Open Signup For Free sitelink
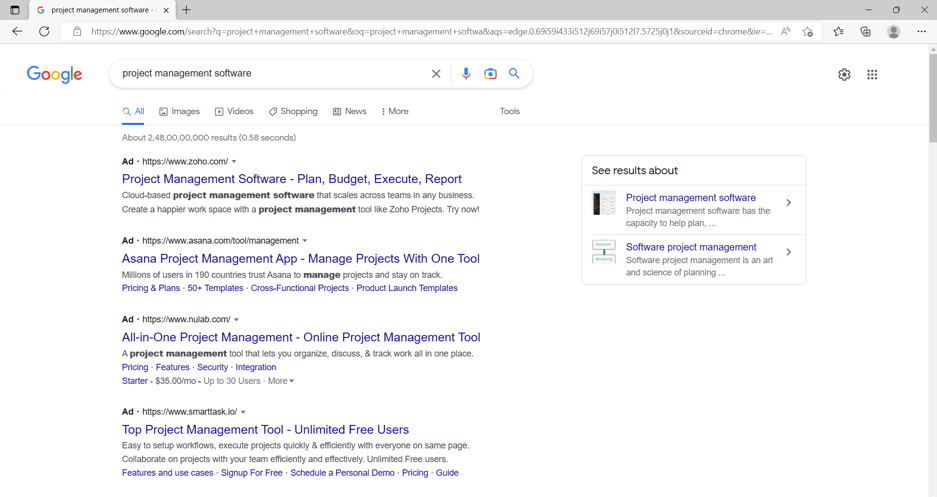This screenshot has width=937, height=497. pos(252,473)
